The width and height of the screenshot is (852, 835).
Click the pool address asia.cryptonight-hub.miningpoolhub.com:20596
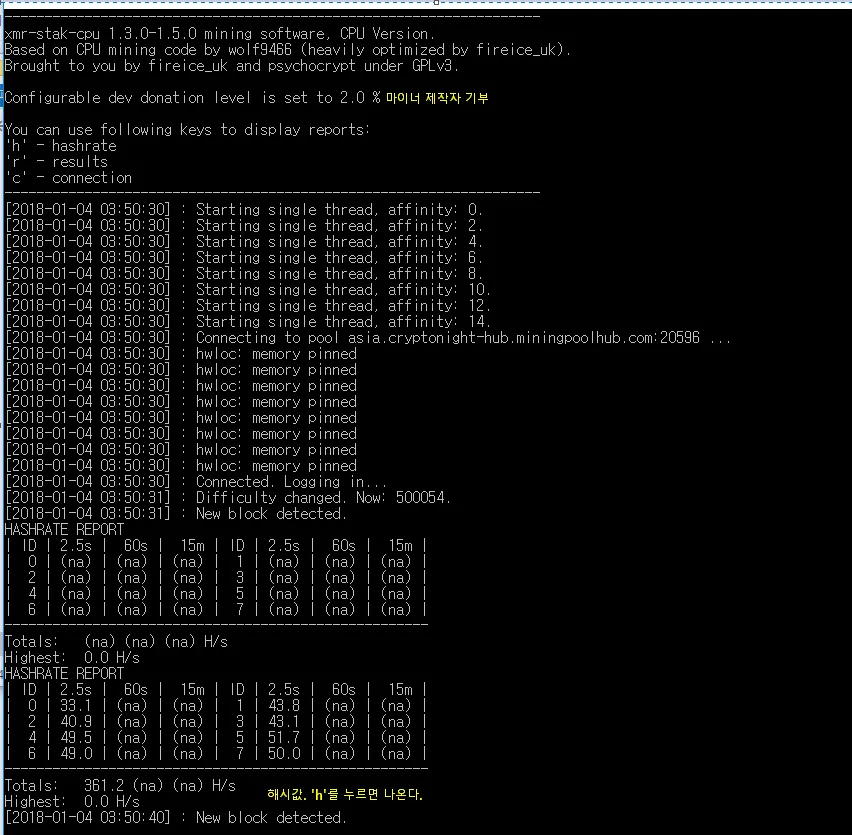click(x=524, y=338)
